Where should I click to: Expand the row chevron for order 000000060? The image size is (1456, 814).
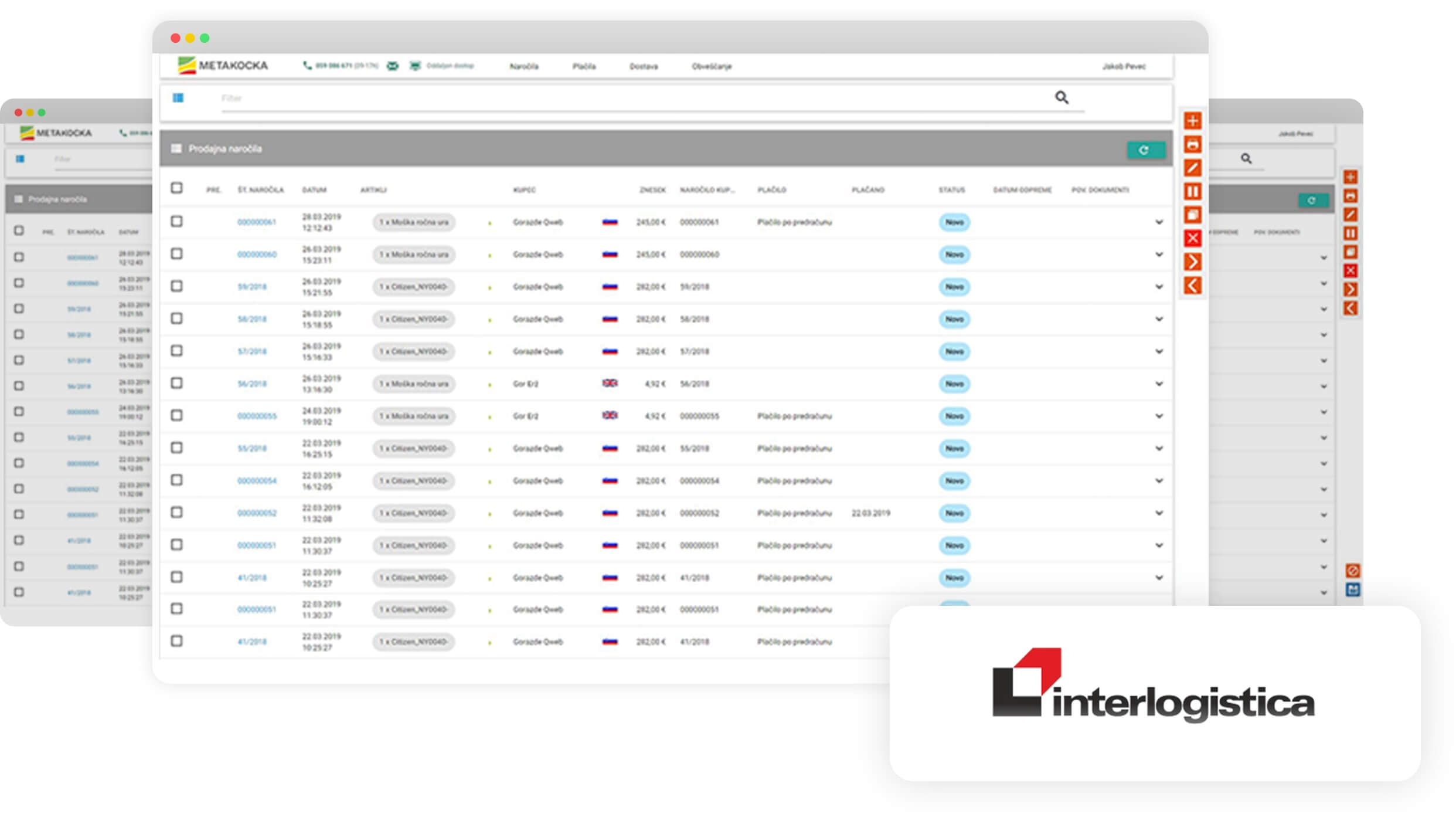(1159, 255)
